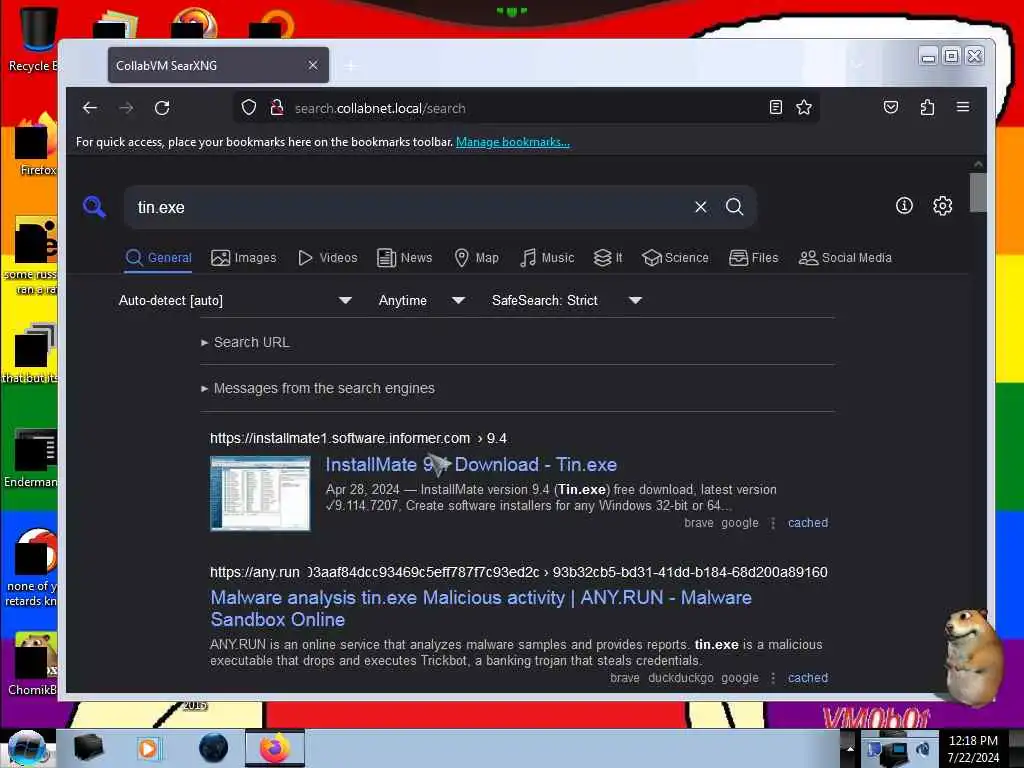Screen dimensions: 1024x768
Task: Show hidden system tray icons arrow
Action: click(850, 748)
